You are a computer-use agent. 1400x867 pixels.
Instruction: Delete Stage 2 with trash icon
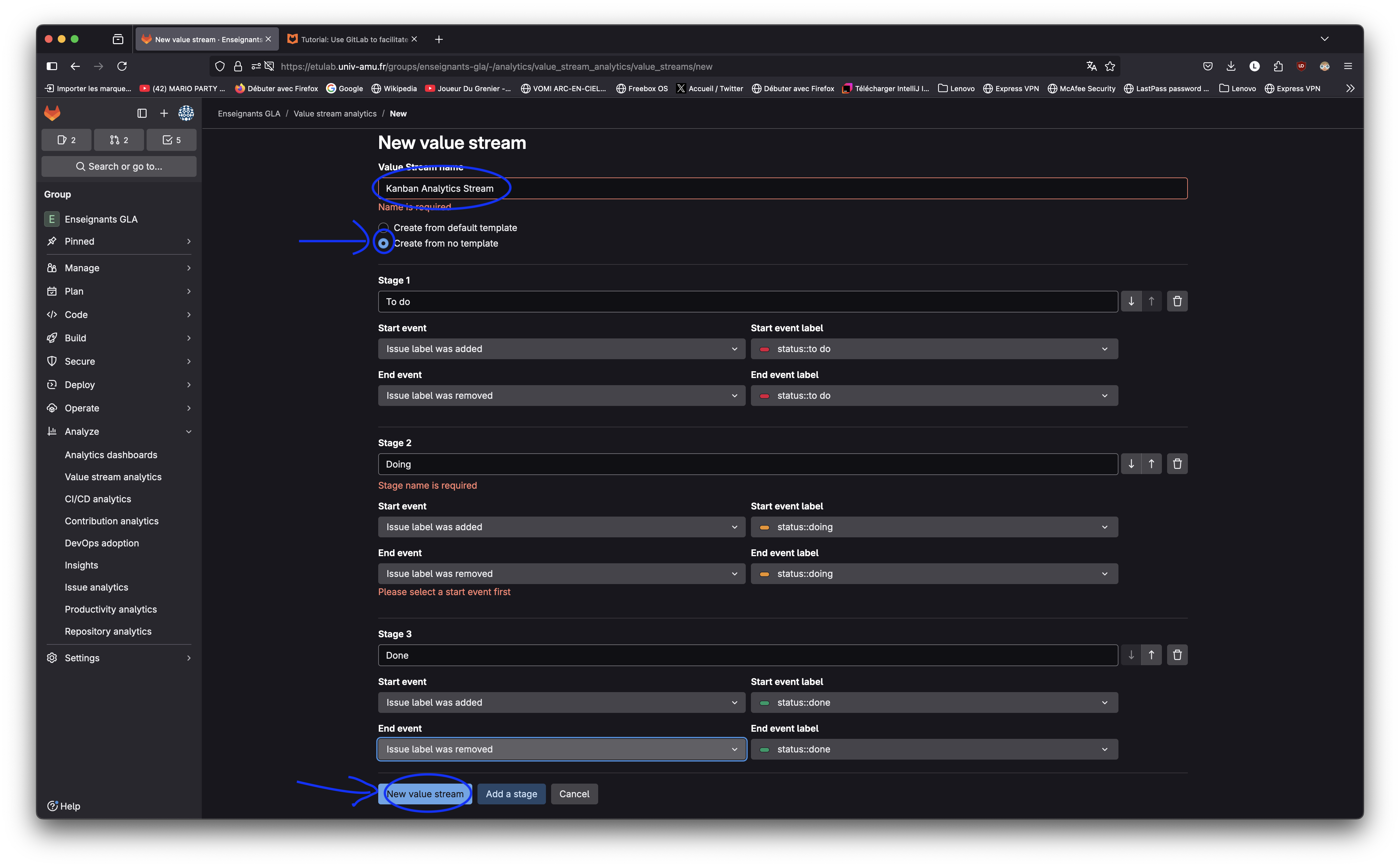[1177, 464]
